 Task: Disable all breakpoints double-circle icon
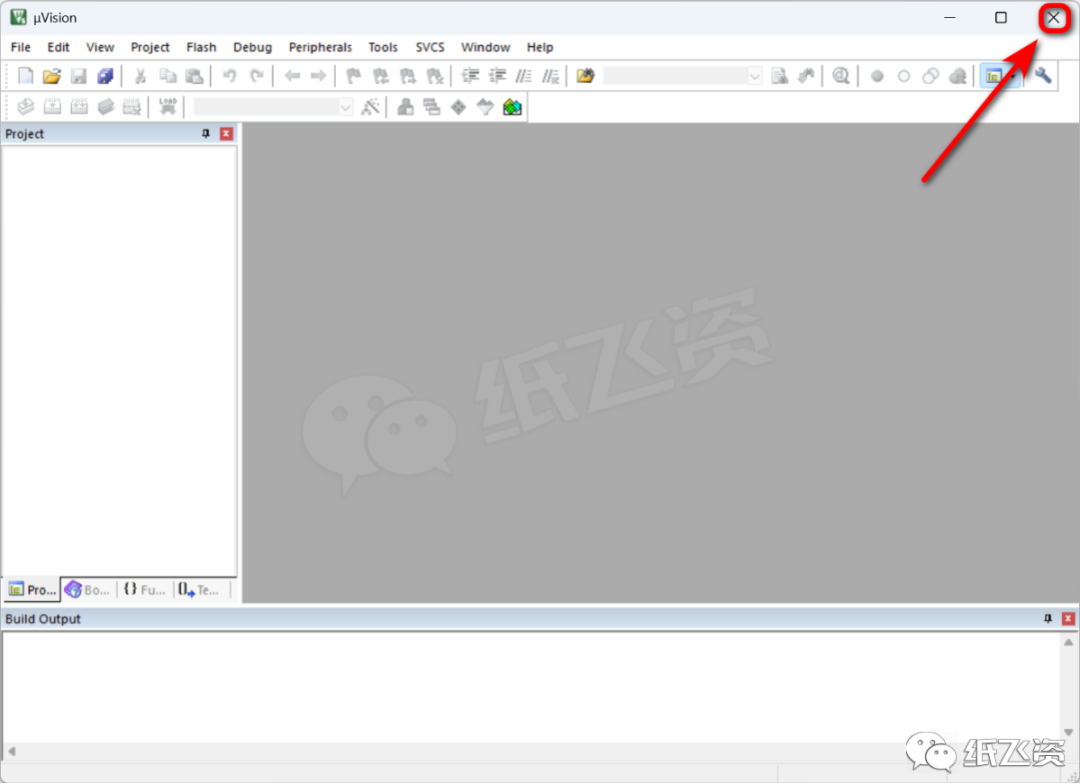tap(931, 76)
